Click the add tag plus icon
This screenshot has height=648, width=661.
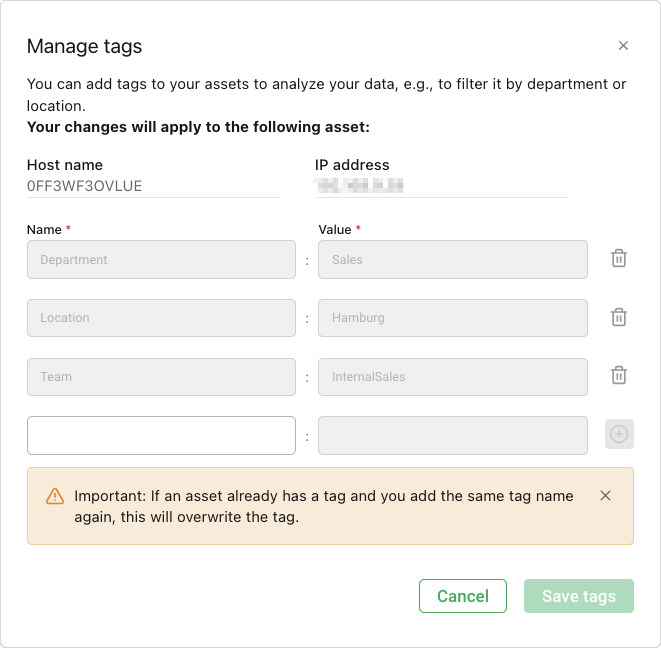tap(619, 434)
